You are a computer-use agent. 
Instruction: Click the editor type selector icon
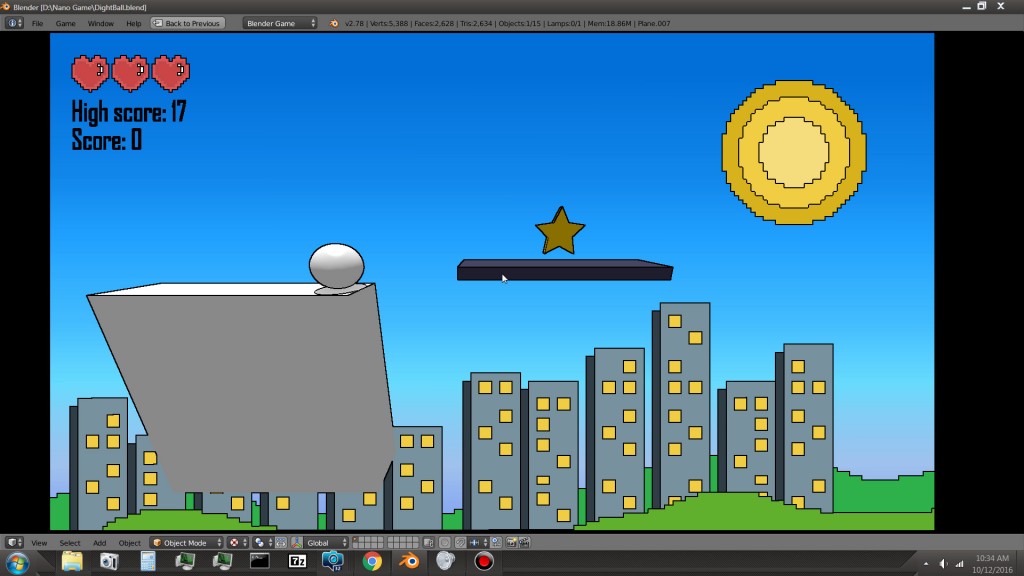pos(13,542)
